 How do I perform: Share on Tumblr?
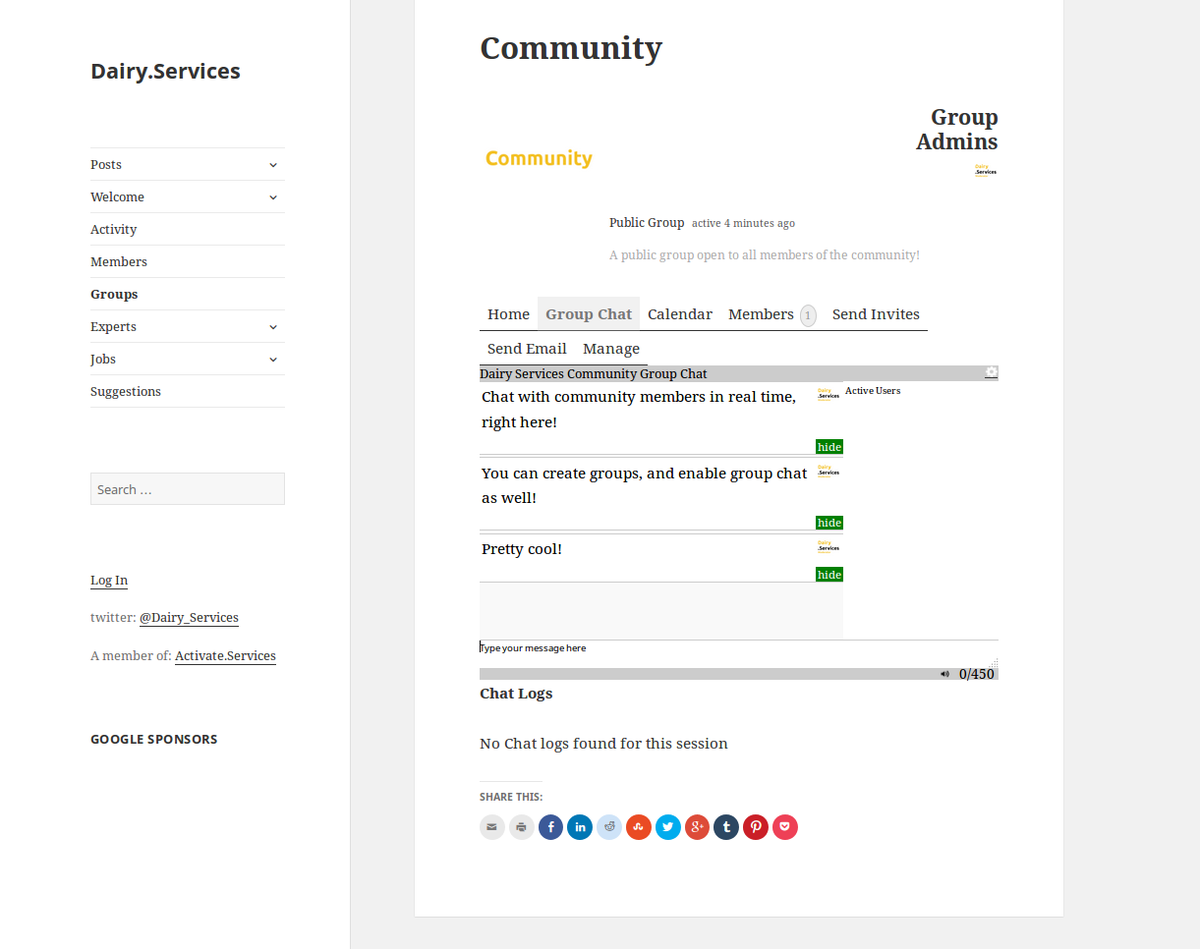tap(726, 827)
